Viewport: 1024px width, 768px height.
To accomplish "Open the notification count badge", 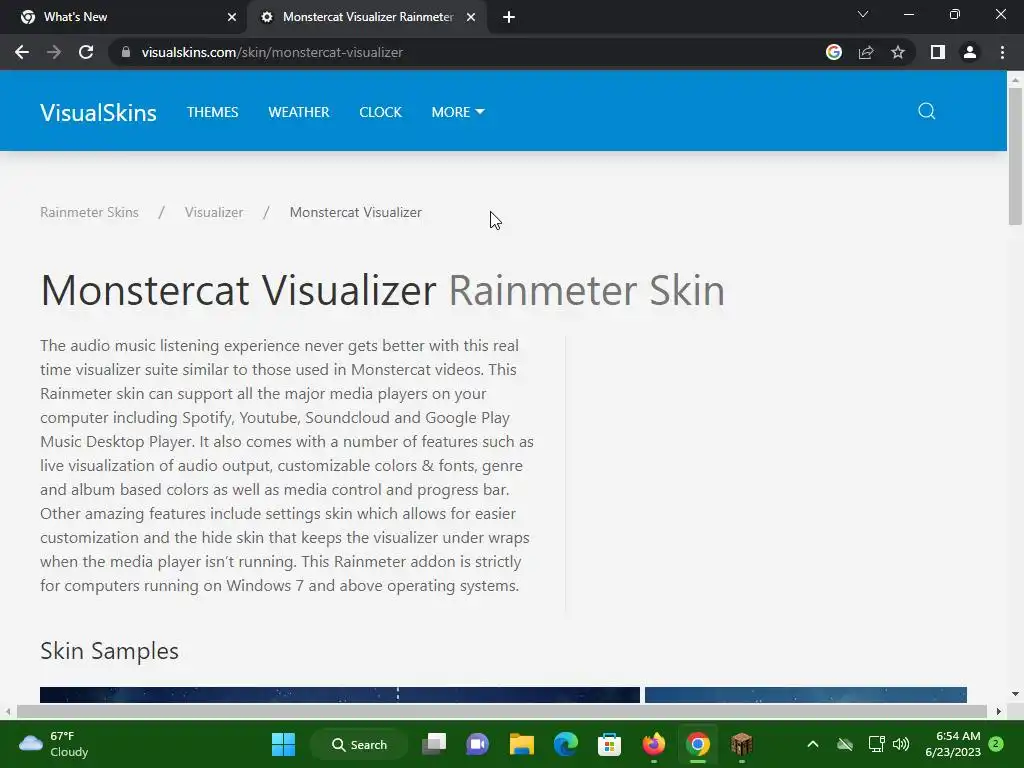I will tap(996, 744).
